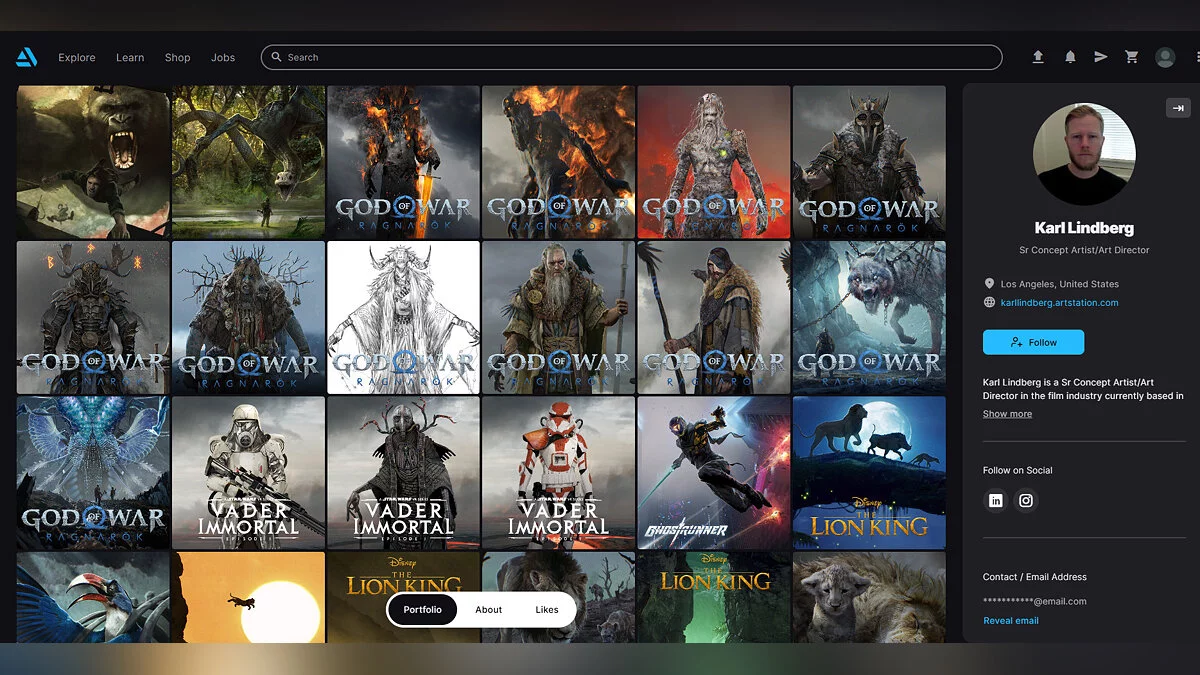Open messages paper plane icon
The width and height of the screenshot is (1200, 675).
click(x=1100, y=57)
